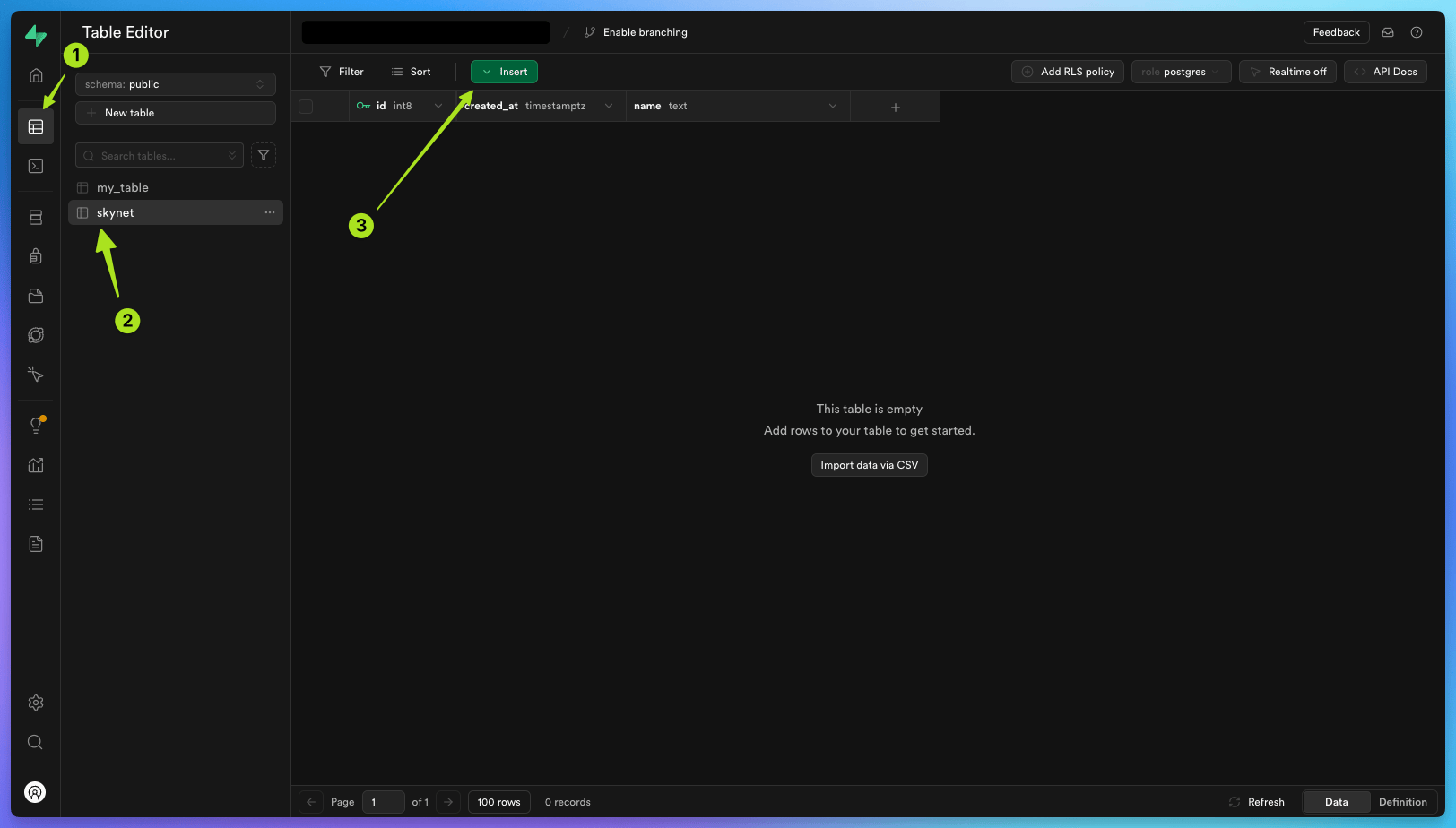Click the filter tables funnel icon
This screenshot has width=1456, height=828.
pos(264,155)
